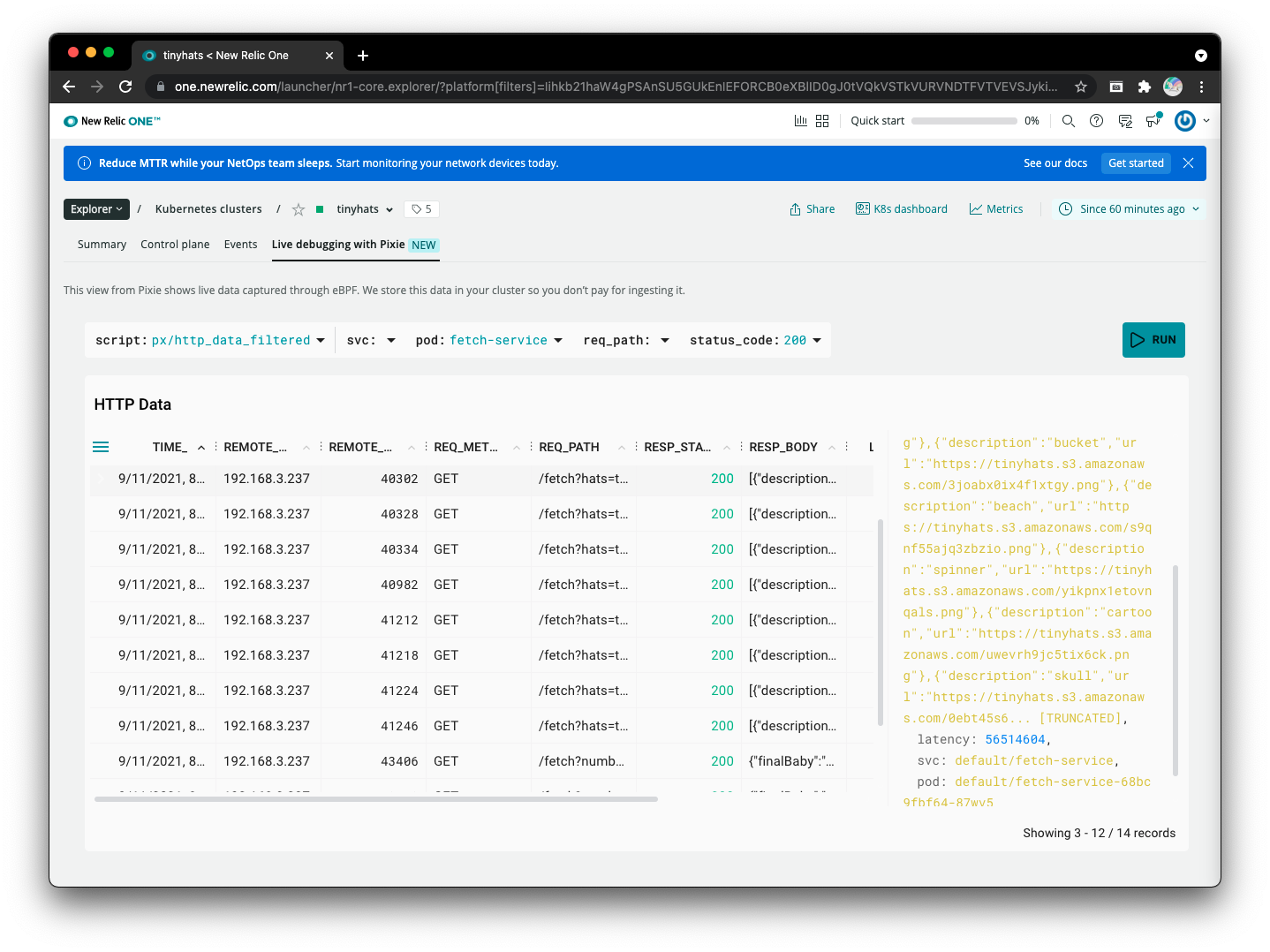Favorite the tinyhats cluster with star
This screenshot has height=952, width=1270.
[x=299, y=209]
